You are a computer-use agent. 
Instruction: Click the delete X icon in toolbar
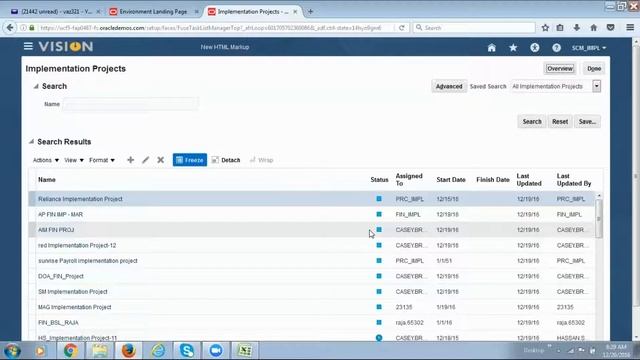coord(161,160)
